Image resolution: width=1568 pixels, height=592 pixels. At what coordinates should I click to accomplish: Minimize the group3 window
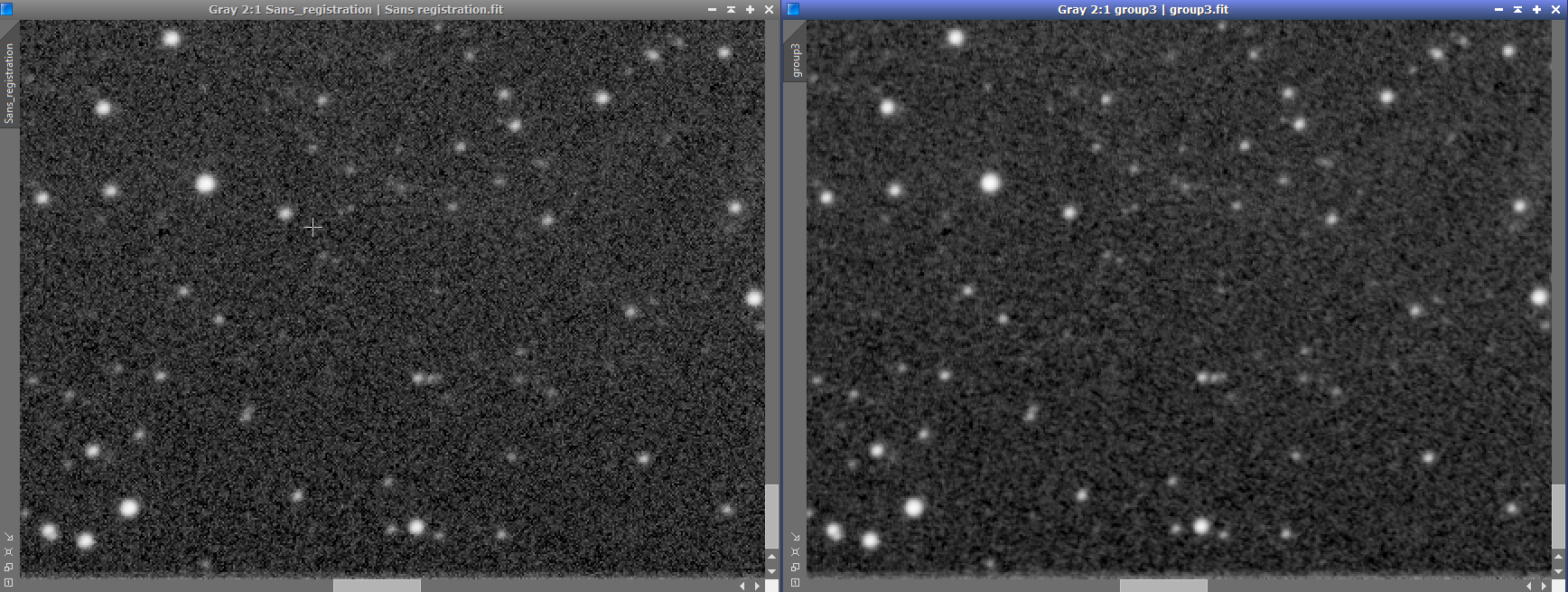(1498, 9)
